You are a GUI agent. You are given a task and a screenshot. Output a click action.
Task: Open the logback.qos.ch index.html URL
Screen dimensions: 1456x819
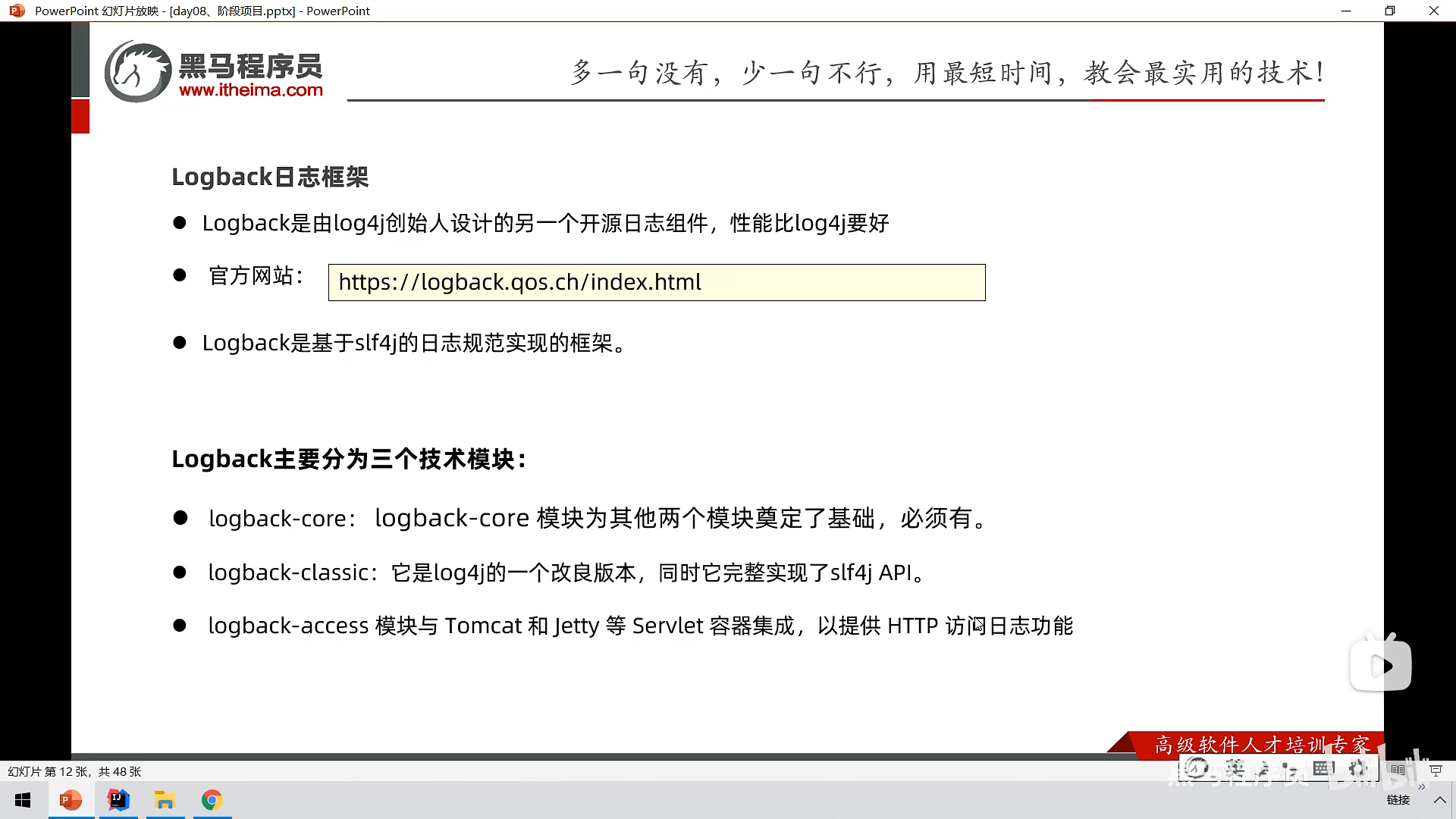coord(519,282)
